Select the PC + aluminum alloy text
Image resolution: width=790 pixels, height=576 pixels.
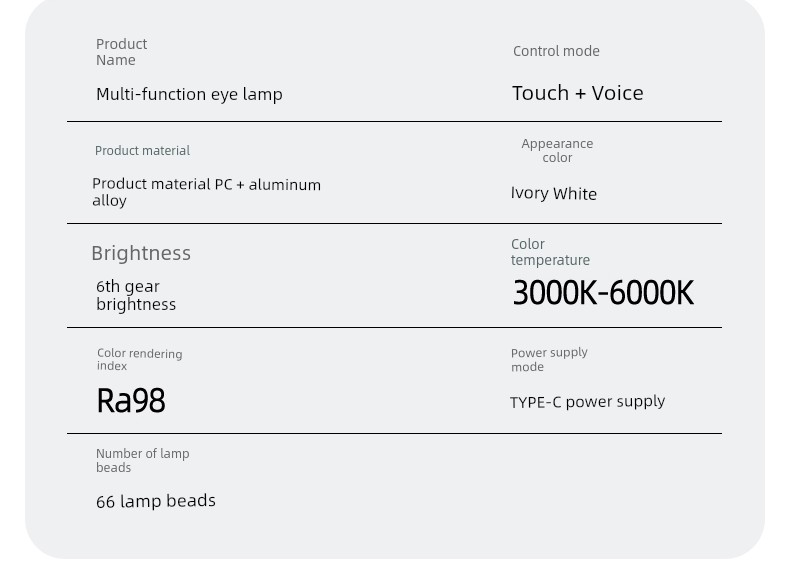tap(207, 192)
